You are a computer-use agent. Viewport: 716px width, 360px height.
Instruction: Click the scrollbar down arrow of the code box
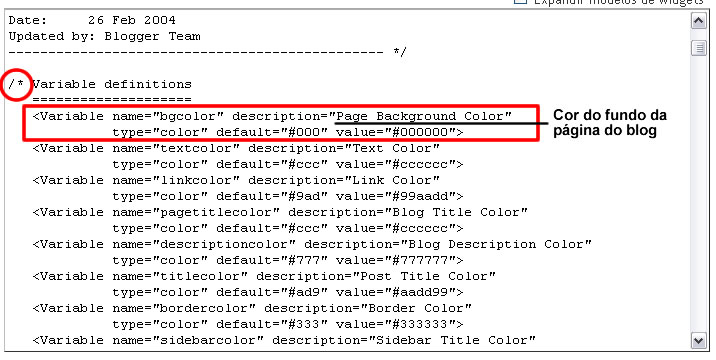pos(699,340)
